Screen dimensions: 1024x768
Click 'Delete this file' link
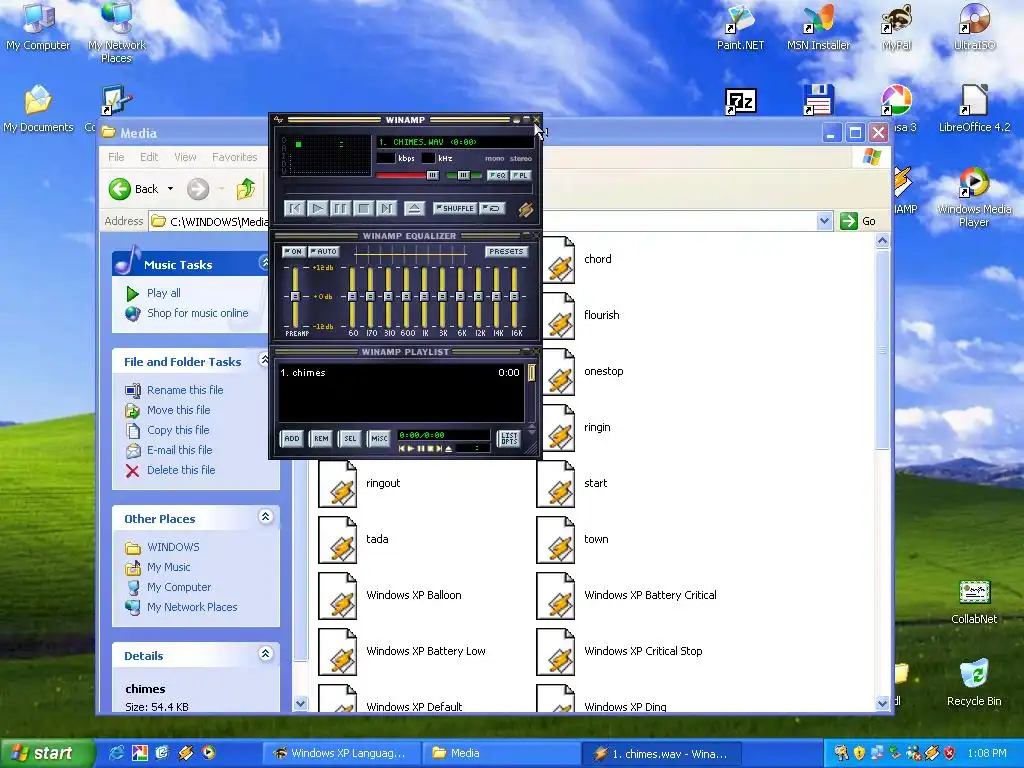181,470
